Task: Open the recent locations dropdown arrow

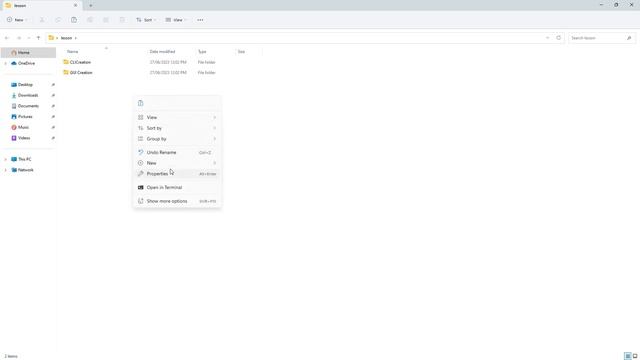Action: coord(29,38)
